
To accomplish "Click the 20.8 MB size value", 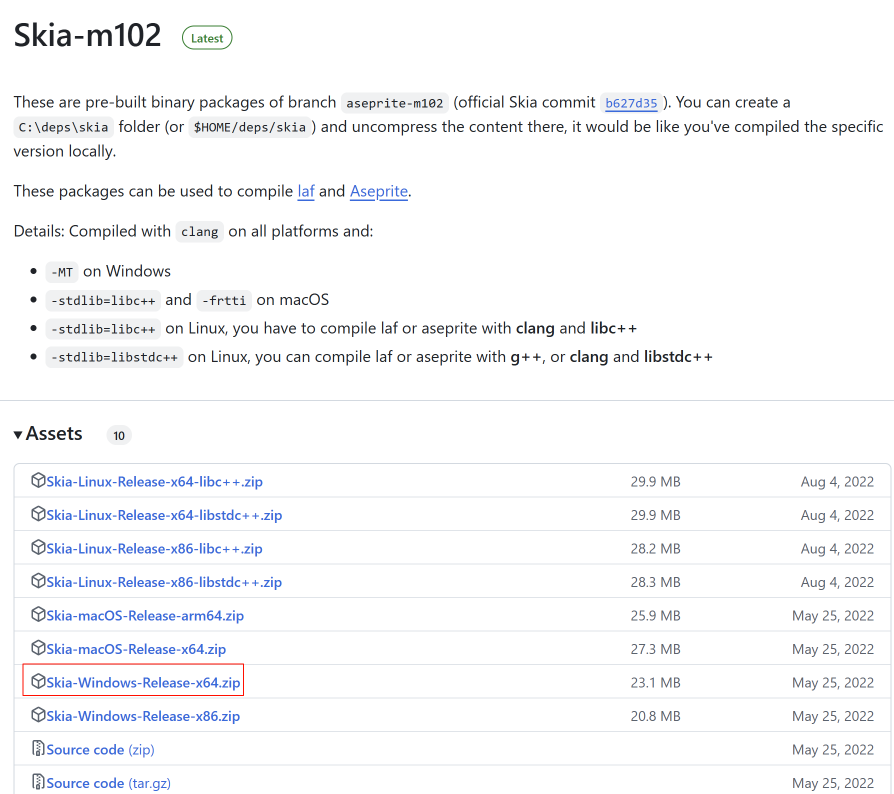I will (655, 716).
